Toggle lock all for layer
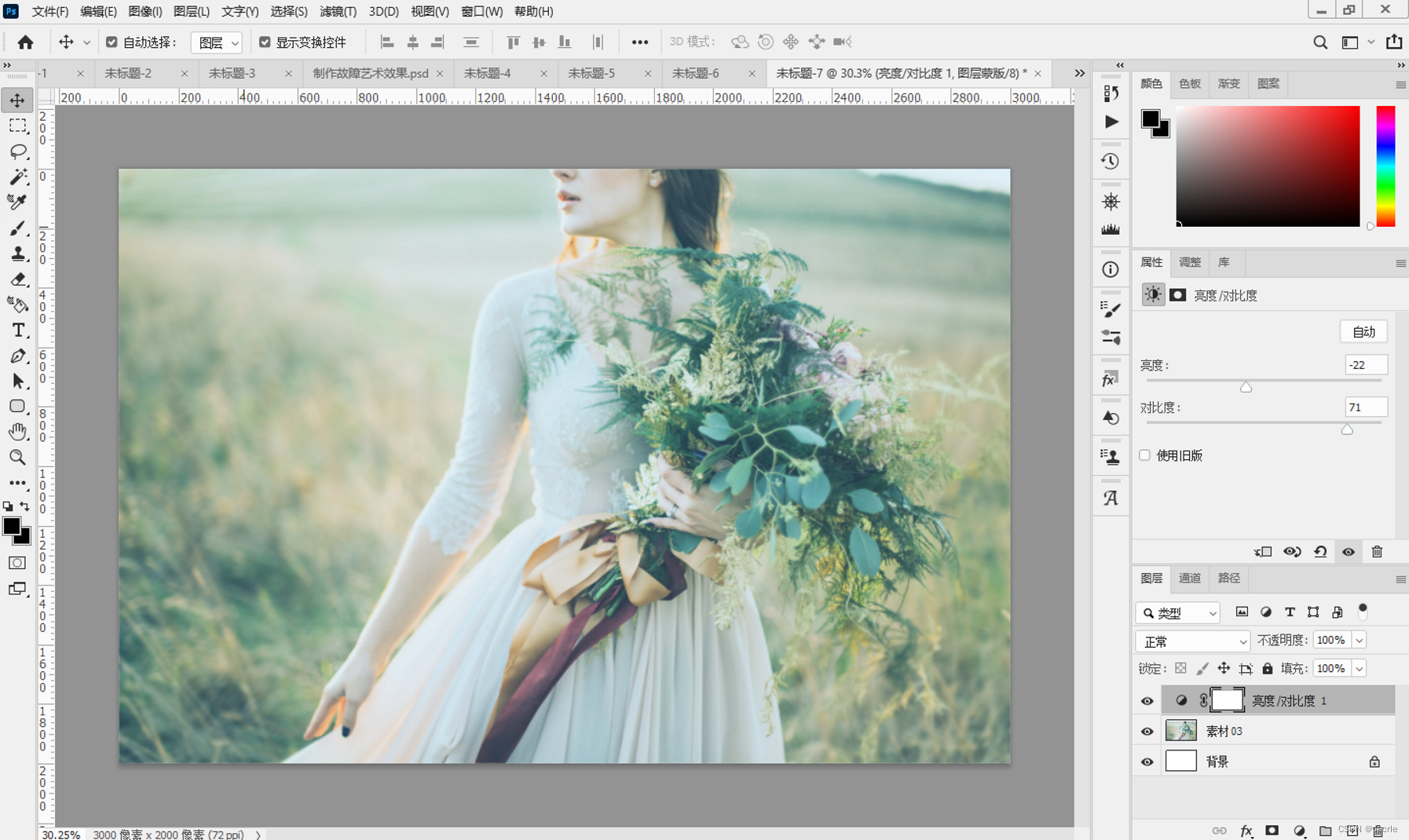1409x840 pixels. pos(1268,669)
